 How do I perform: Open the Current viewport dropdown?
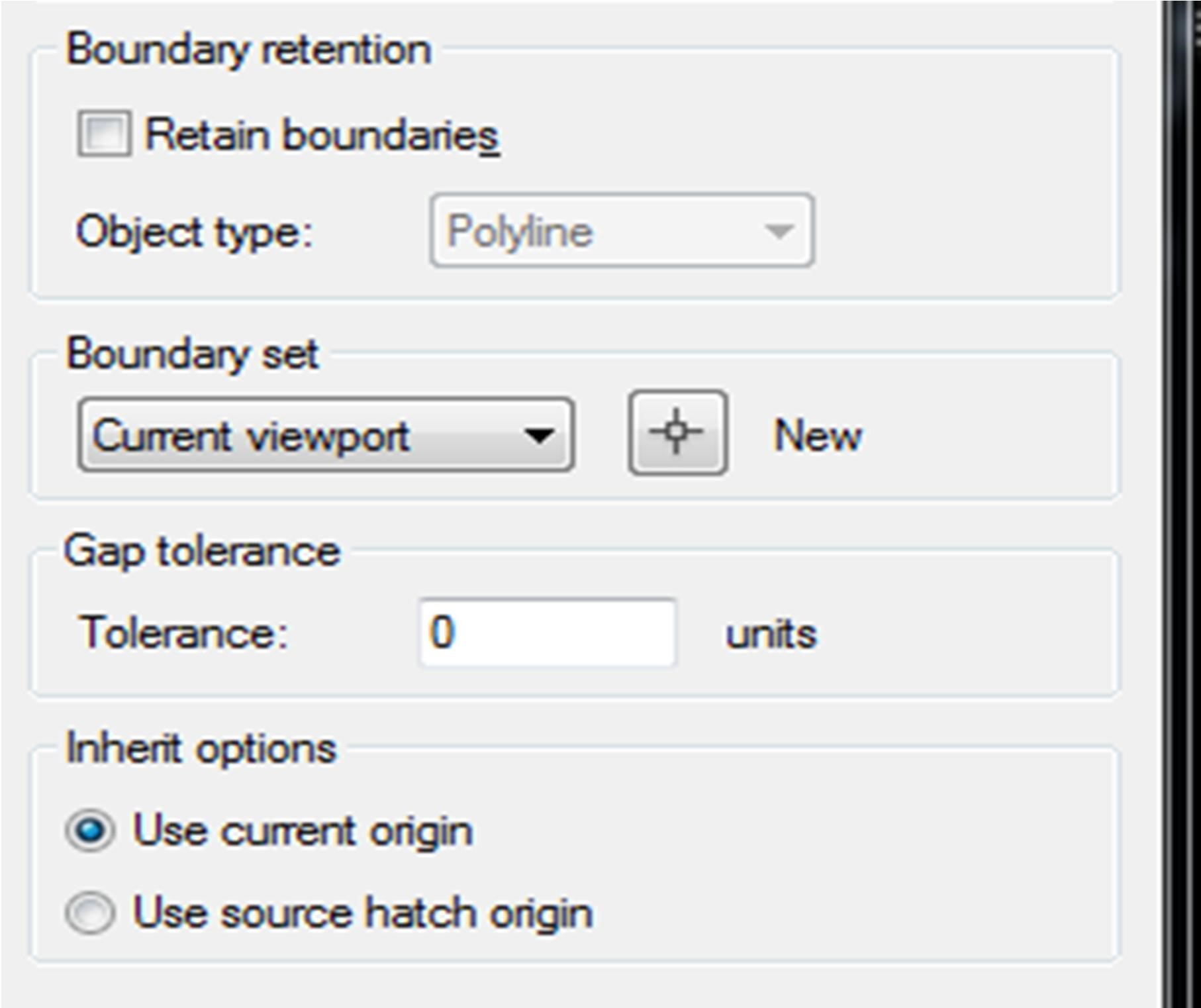(x=324, y=435)
